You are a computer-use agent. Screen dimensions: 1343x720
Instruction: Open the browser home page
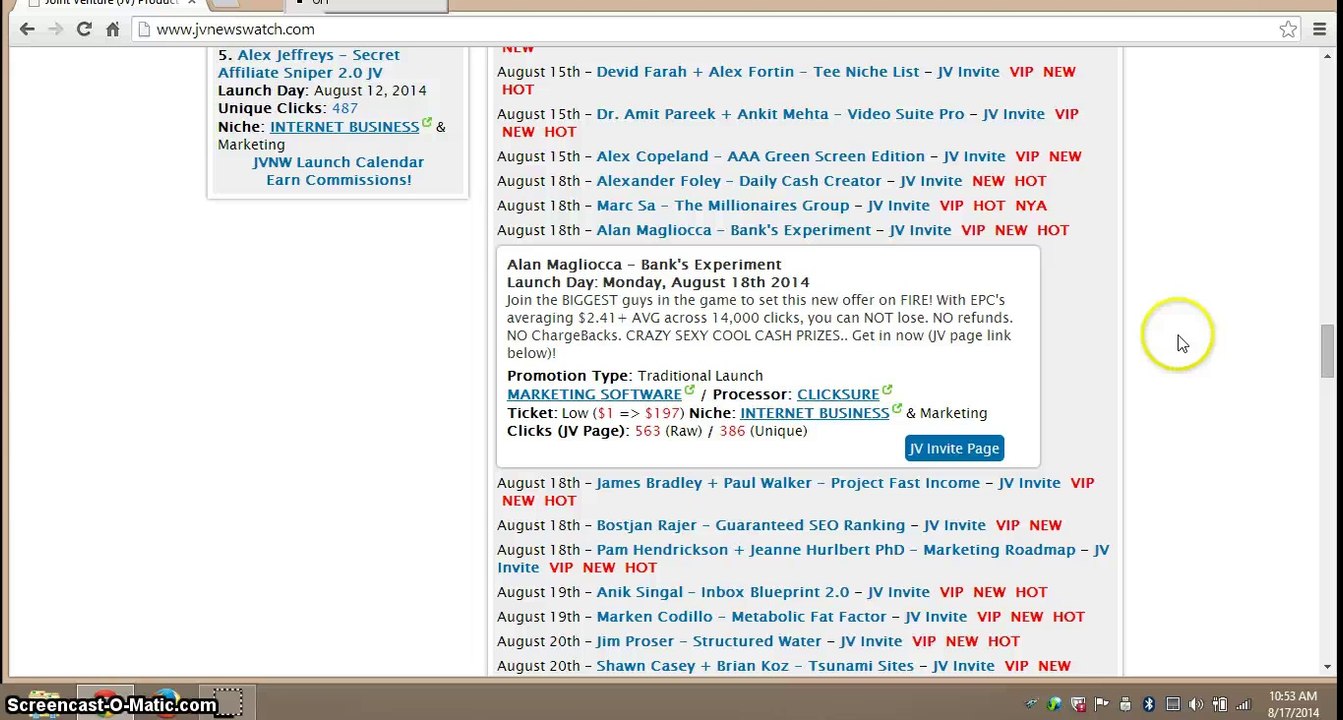click(112, 29)
